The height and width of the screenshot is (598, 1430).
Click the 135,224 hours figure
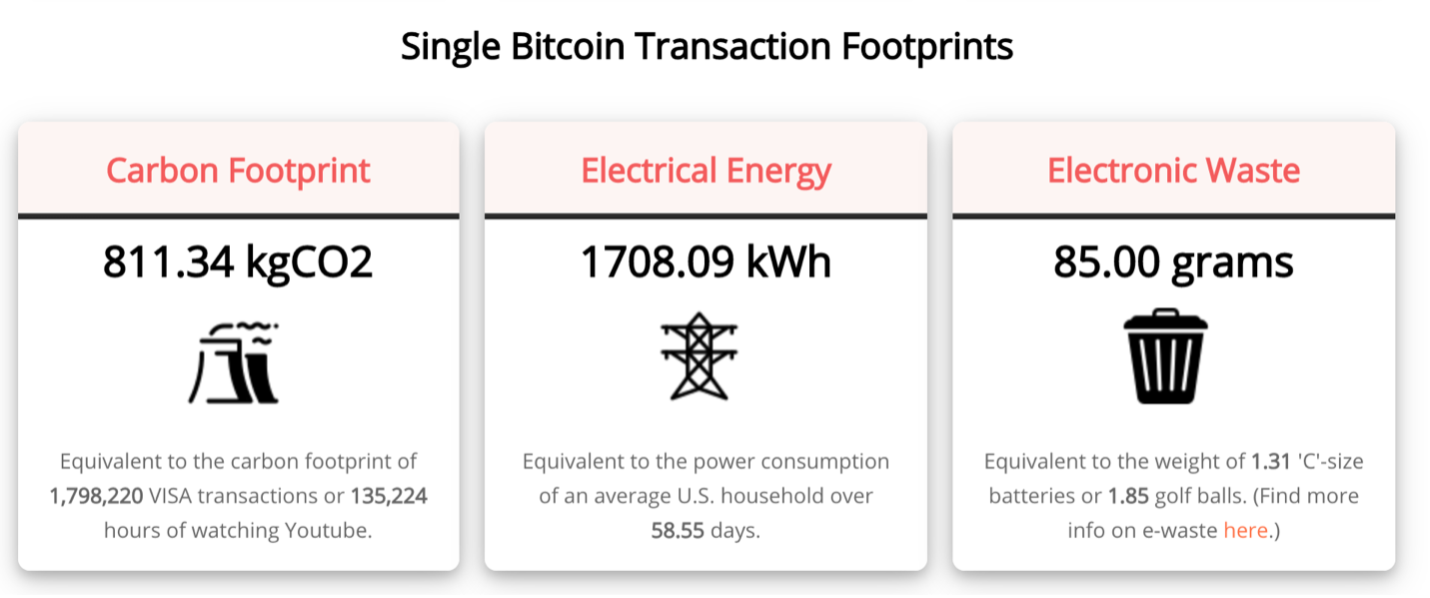tap(388, 496)
